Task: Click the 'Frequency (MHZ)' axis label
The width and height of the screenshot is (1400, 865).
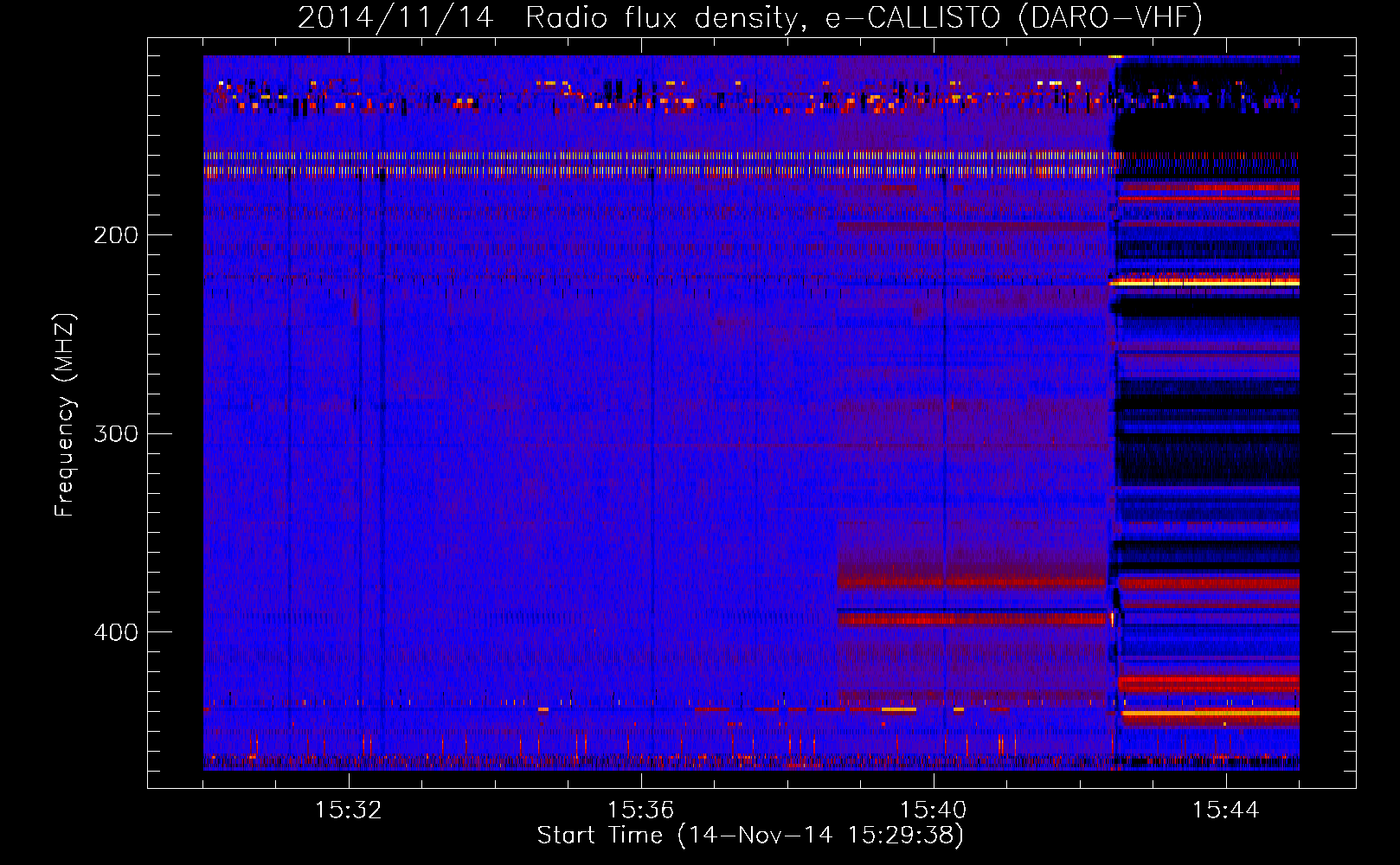Action: (x=65, y=415)
